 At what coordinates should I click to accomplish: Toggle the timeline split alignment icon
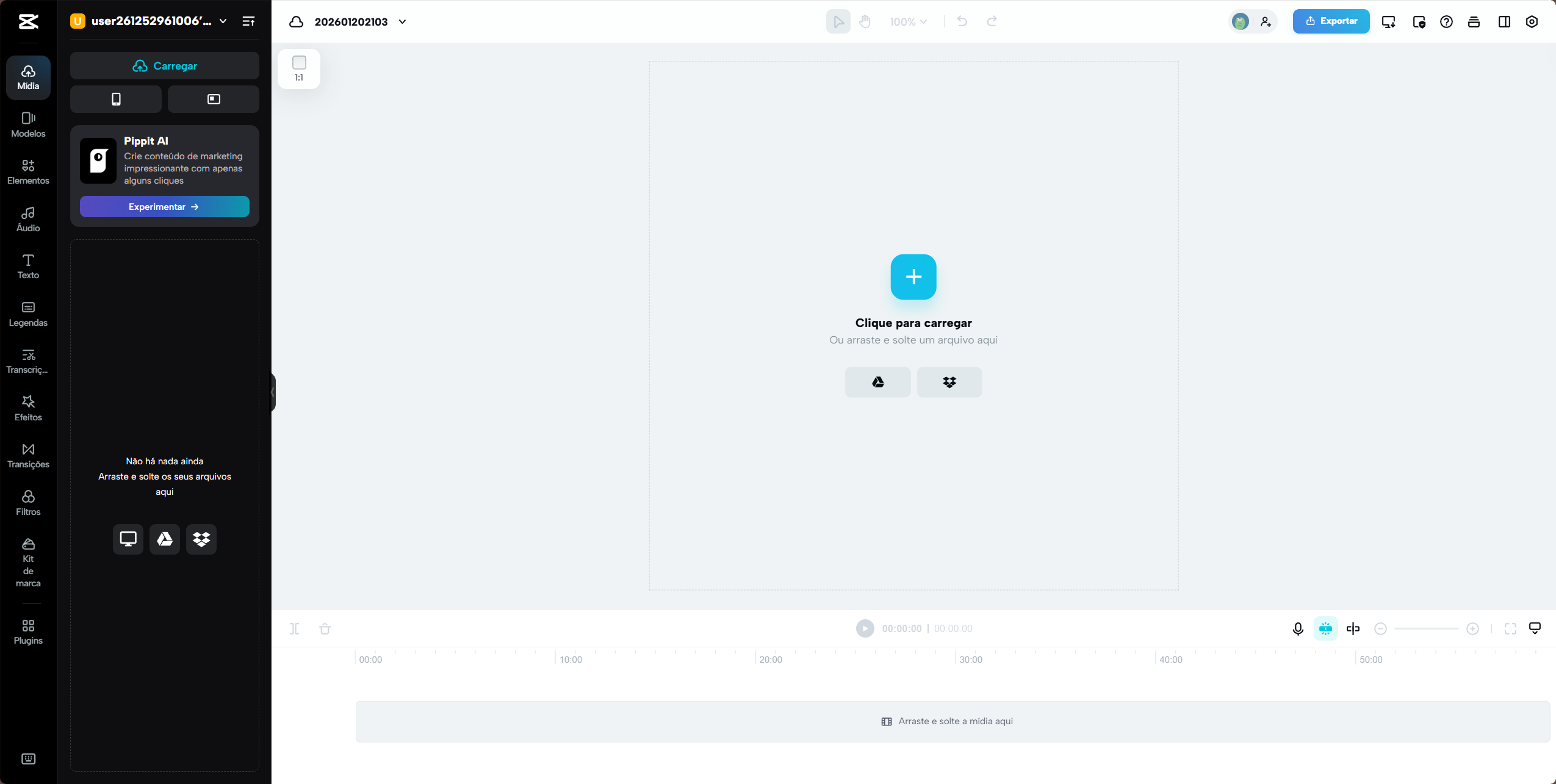[x=1353, y=628]
